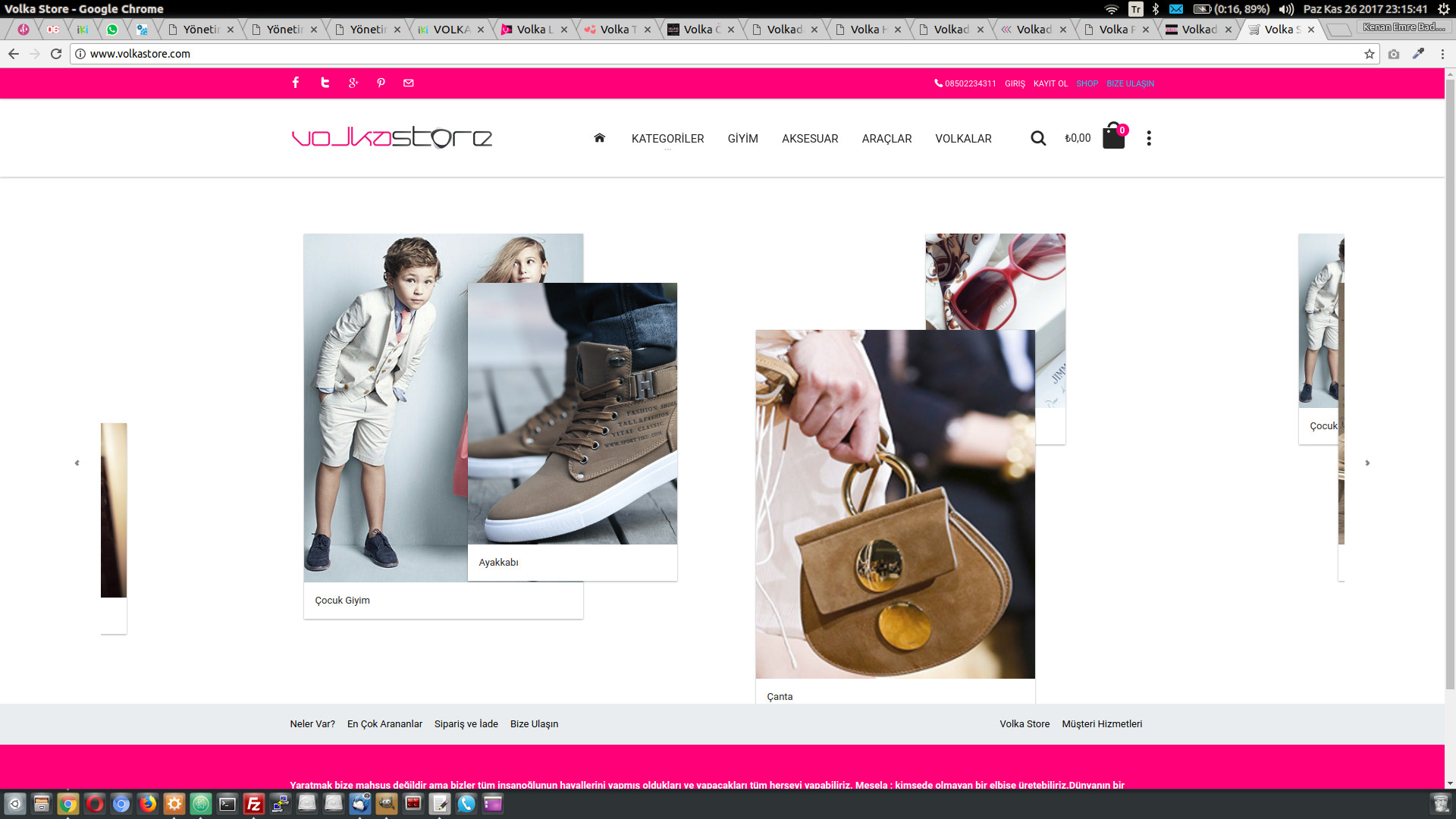Viewport: 1456px width, 819px height.
Task: Open the En Çok Arananlar footer link
Action: pos(384,724)
